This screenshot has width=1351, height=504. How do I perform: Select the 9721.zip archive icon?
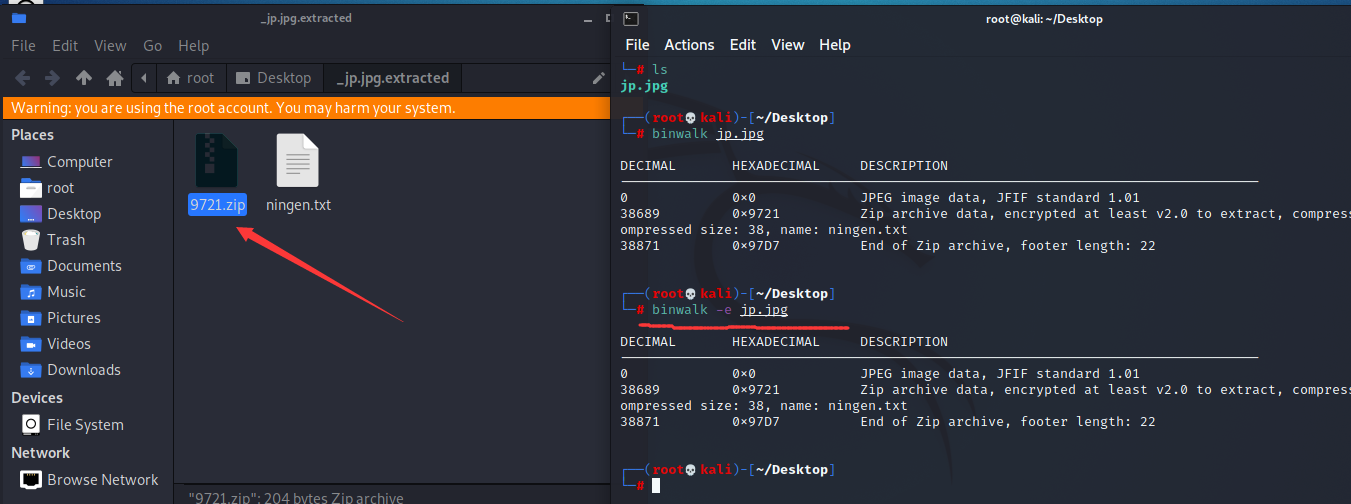[217, 160]
